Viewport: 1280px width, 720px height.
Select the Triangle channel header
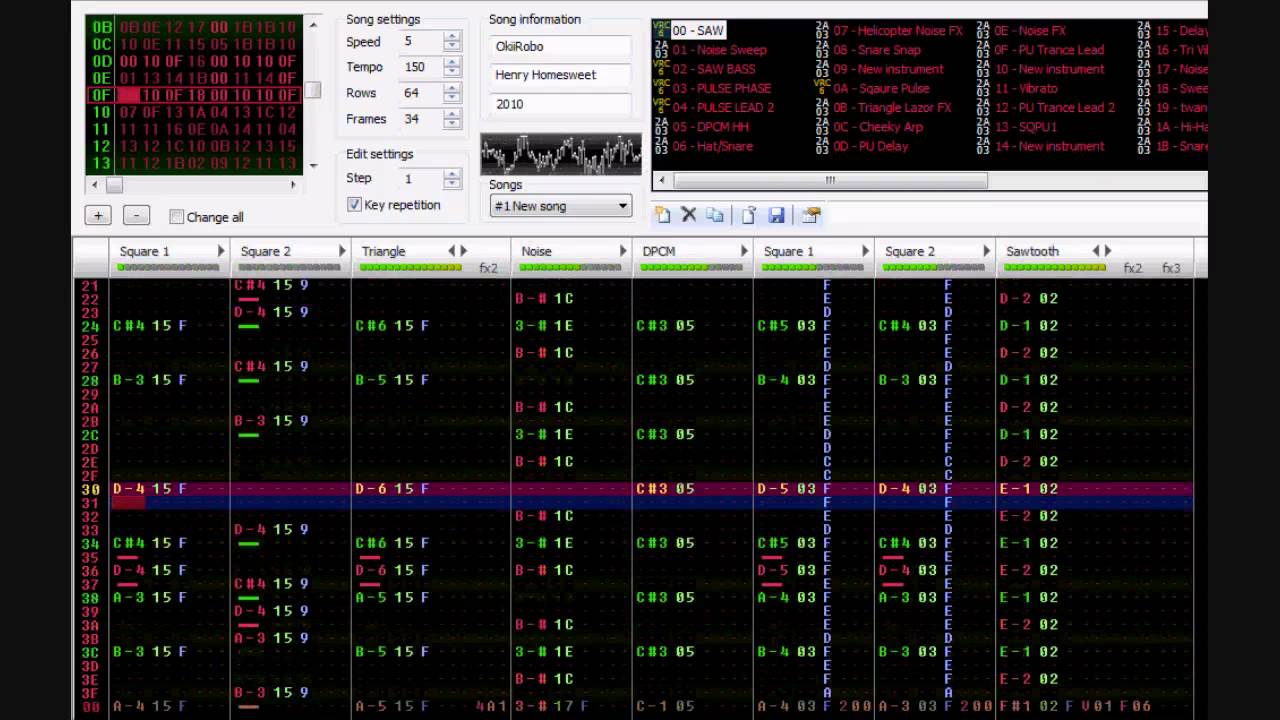384,251
